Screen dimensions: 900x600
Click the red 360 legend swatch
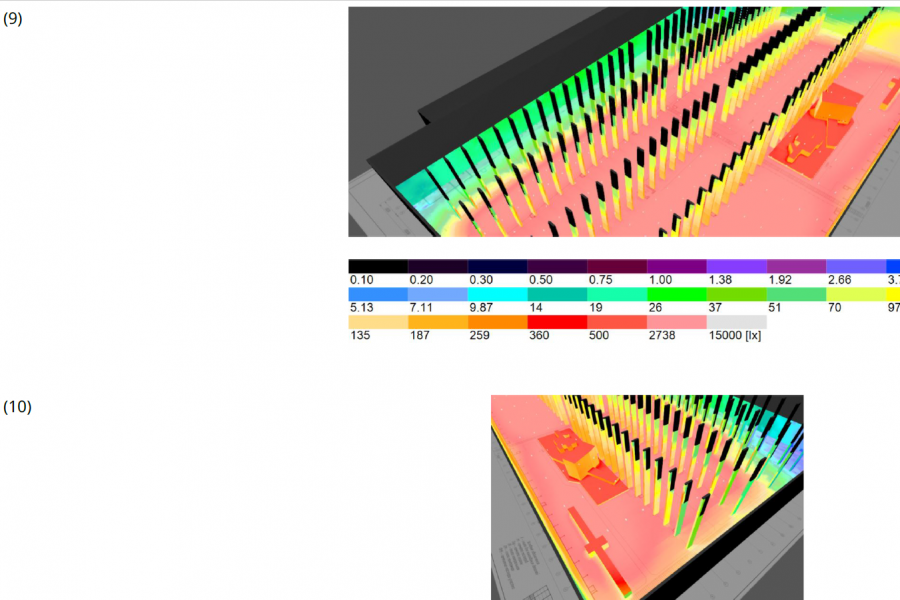(557, 322)
